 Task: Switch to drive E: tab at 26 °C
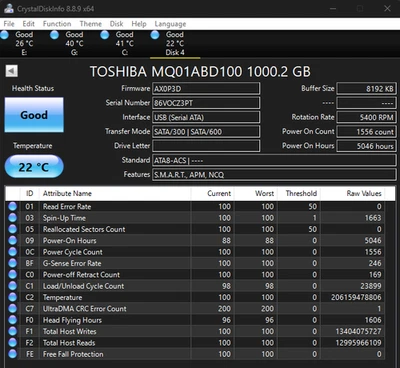24,43
